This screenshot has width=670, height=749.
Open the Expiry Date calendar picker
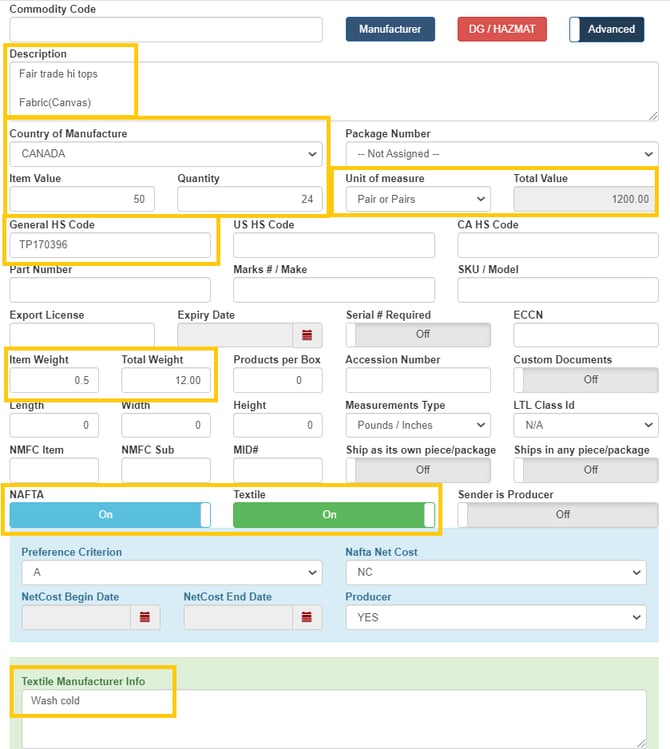pyautogui.click(x=307, y=335)
